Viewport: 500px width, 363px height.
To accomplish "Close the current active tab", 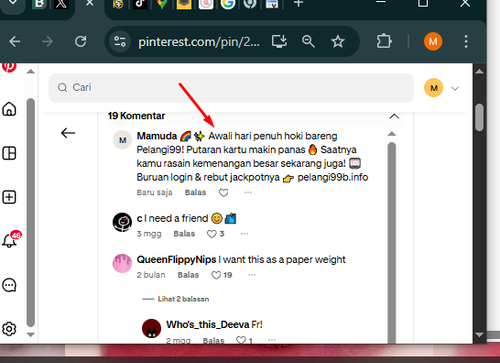I will pyautogui.click(x=89, y=3).
